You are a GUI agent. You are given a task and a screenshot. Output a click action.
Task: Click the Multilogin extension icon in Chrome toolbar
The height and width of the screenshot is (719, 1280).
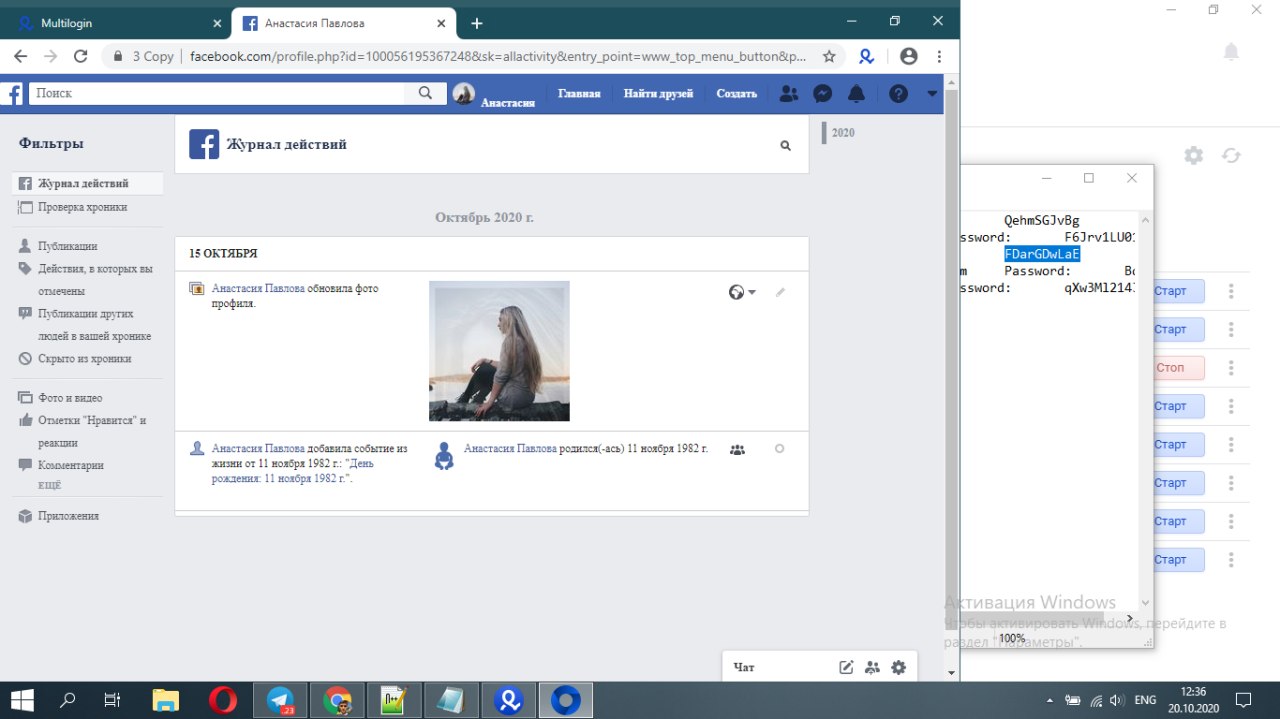866,56
